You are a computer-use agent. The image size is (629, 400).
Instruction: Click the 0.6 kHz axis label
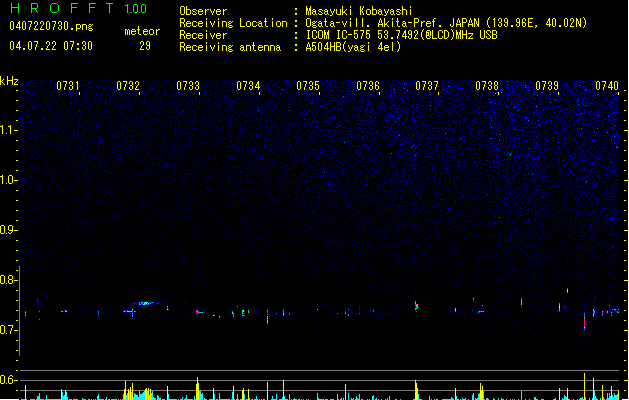tap(7, 380)
